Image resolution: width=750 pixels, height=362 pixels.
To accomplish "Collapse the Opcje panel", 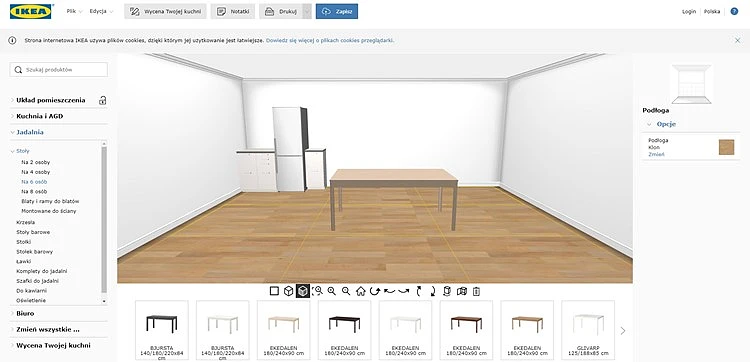I will [x=666, y=124].
